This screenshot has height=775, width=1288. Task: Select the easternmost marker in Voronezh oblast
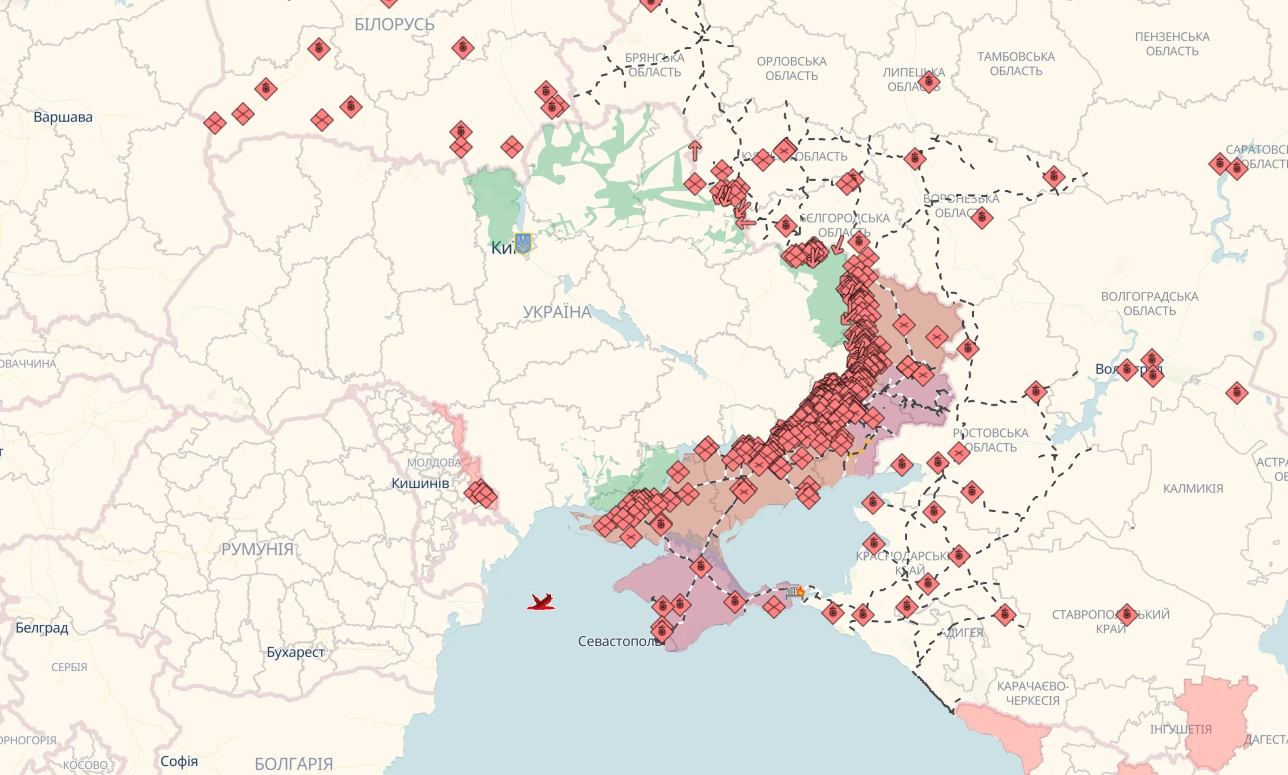tap(1053, 177)
